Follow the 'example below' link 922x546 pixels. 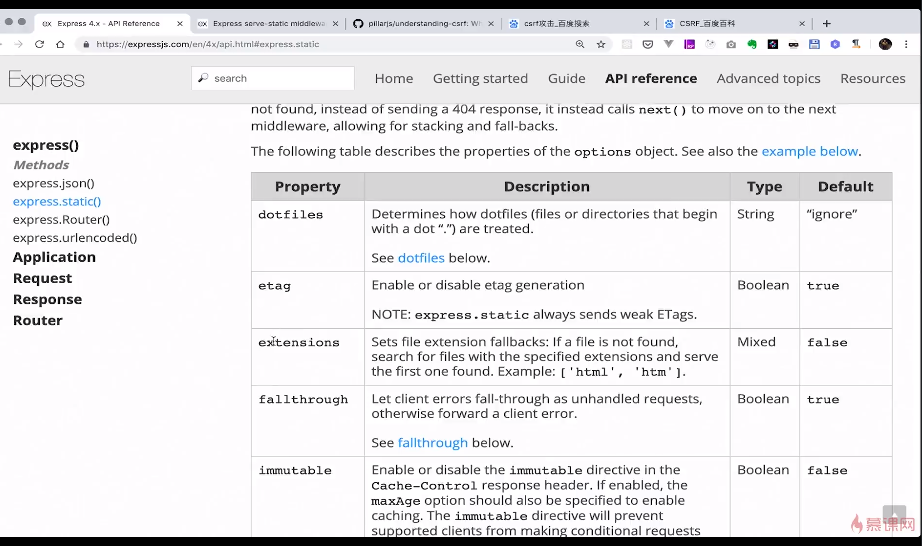[810, 152]
